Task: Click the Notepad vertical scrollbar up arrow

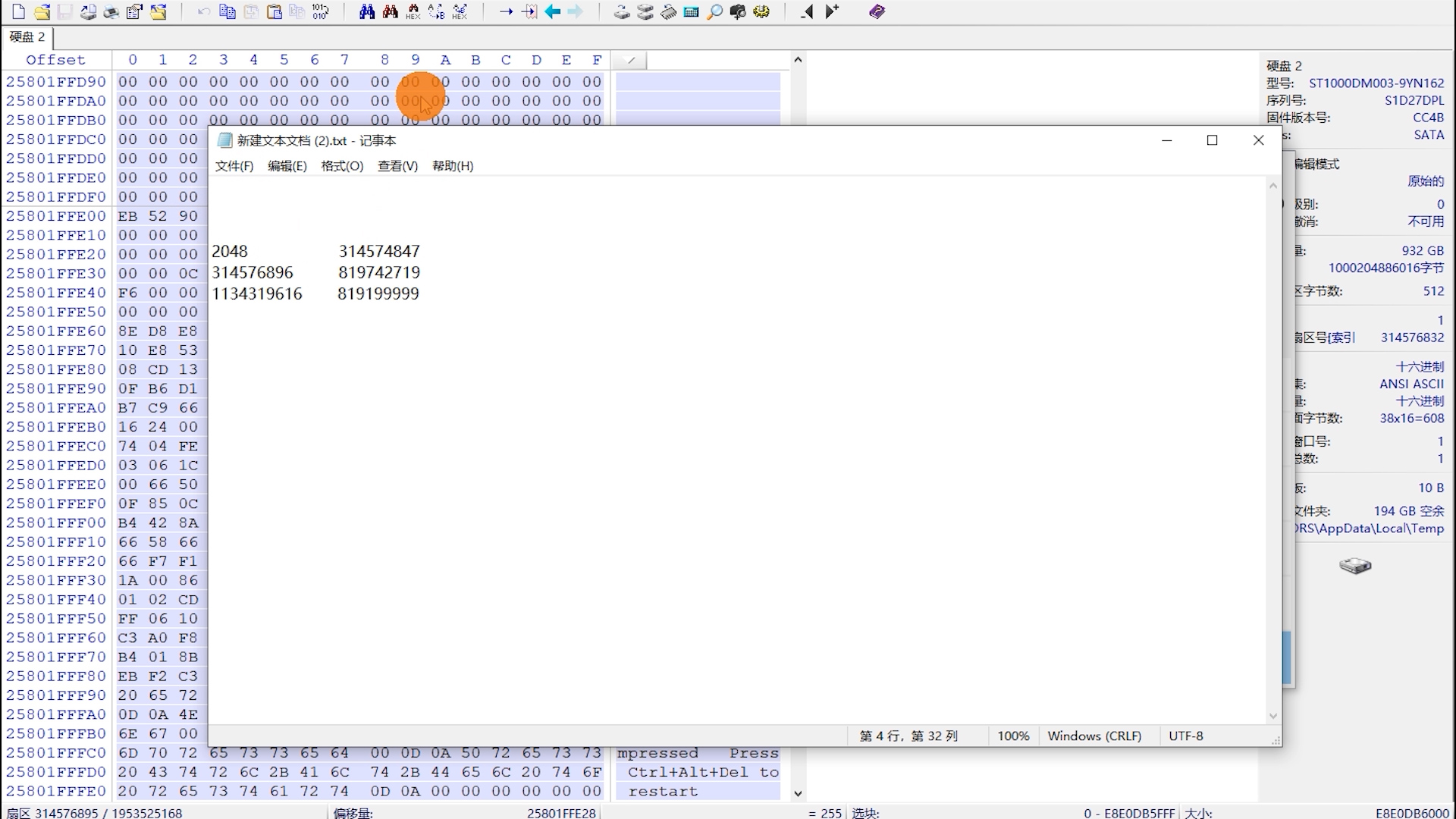Action: click(x=1273, y=186)
